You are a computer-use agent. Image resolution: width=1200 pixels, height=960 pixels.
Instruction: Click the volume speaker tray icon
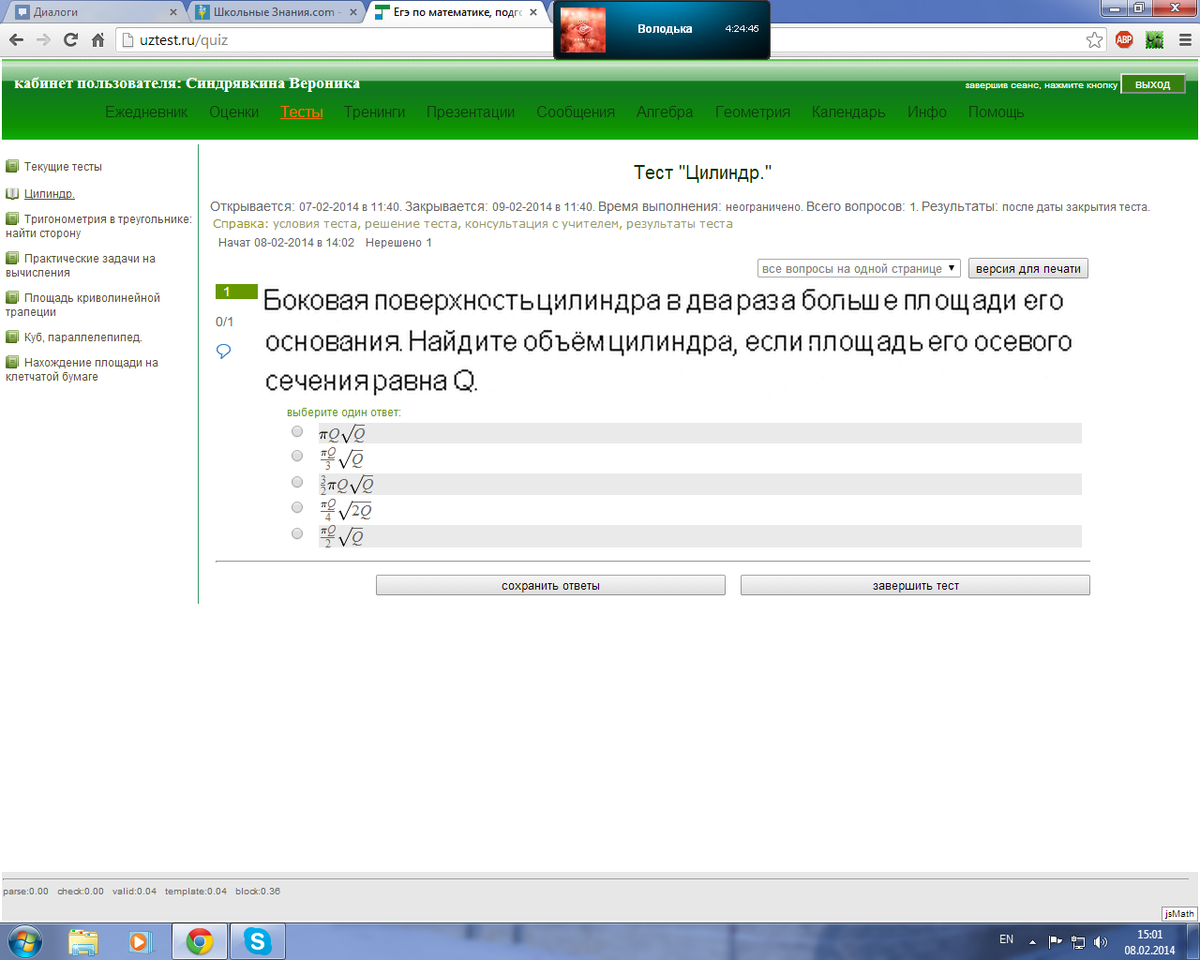[x=1101, y=941]
